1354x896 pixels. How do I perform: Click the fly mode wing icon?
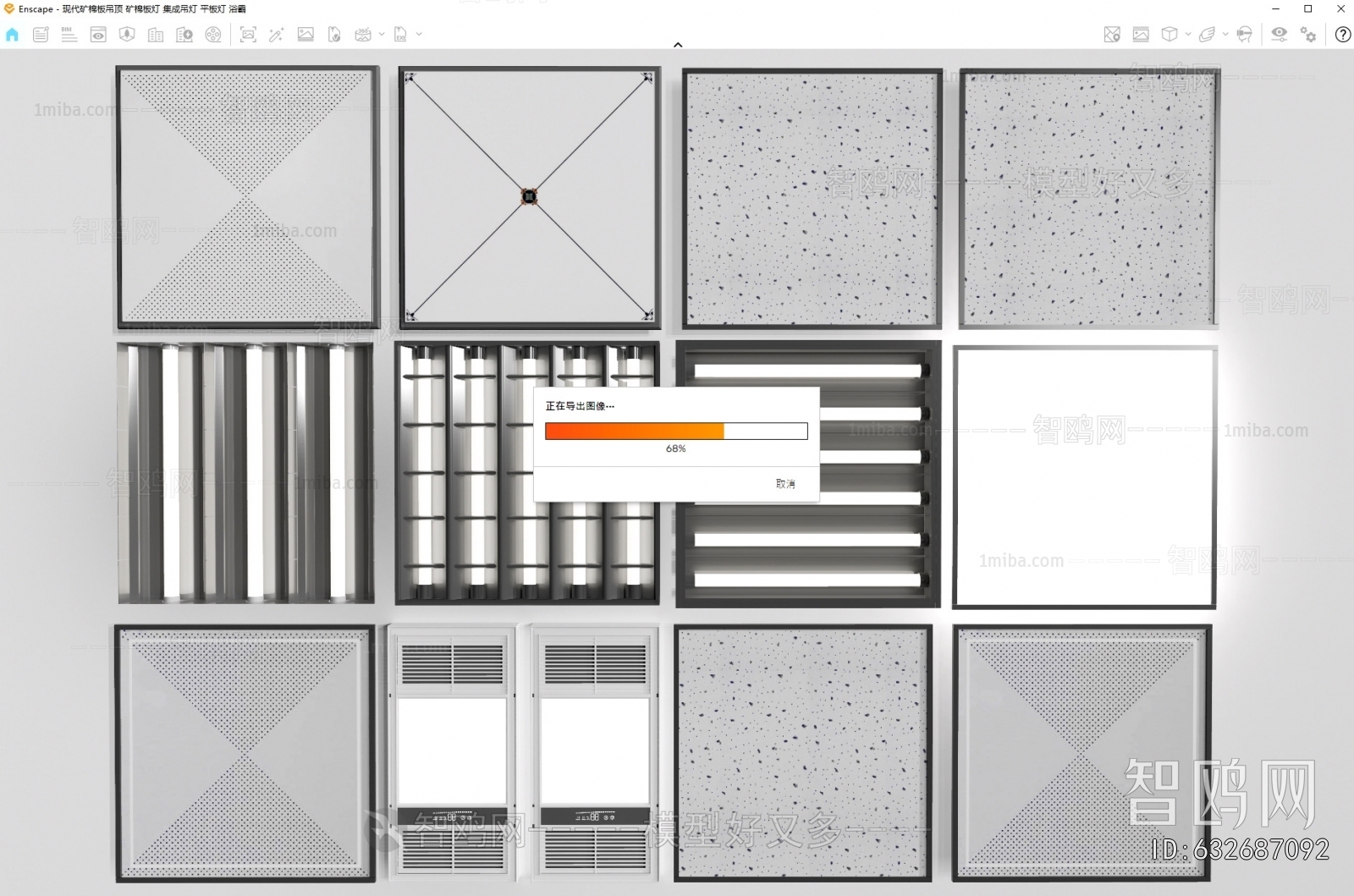point(1208,35)
